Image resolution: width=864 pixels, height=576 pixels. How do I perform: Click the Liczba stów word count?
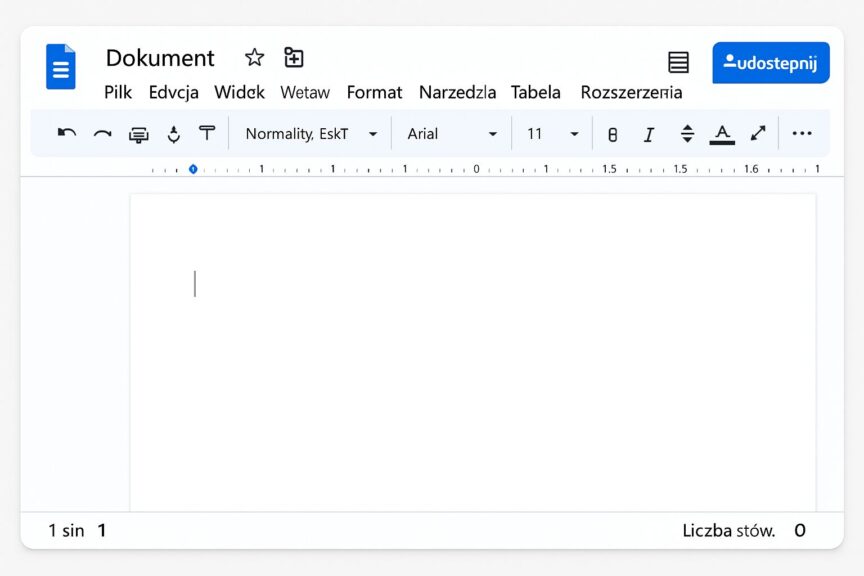tap(744, 530)
